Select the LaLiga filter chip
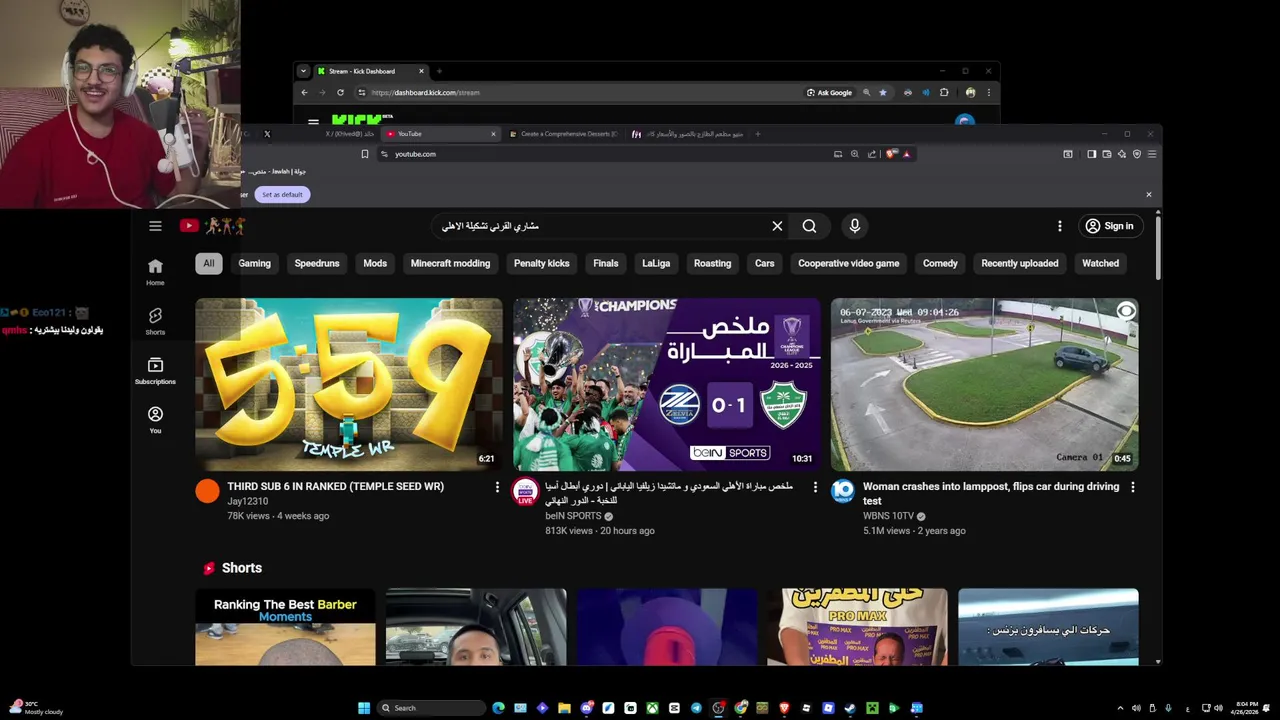 [x=656, y=263]
